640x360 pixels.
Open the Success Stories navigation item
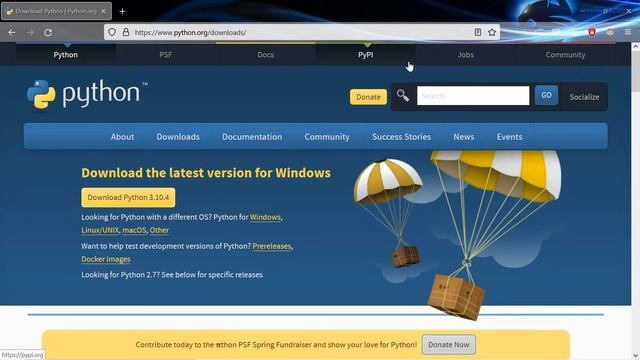(401, 137)
